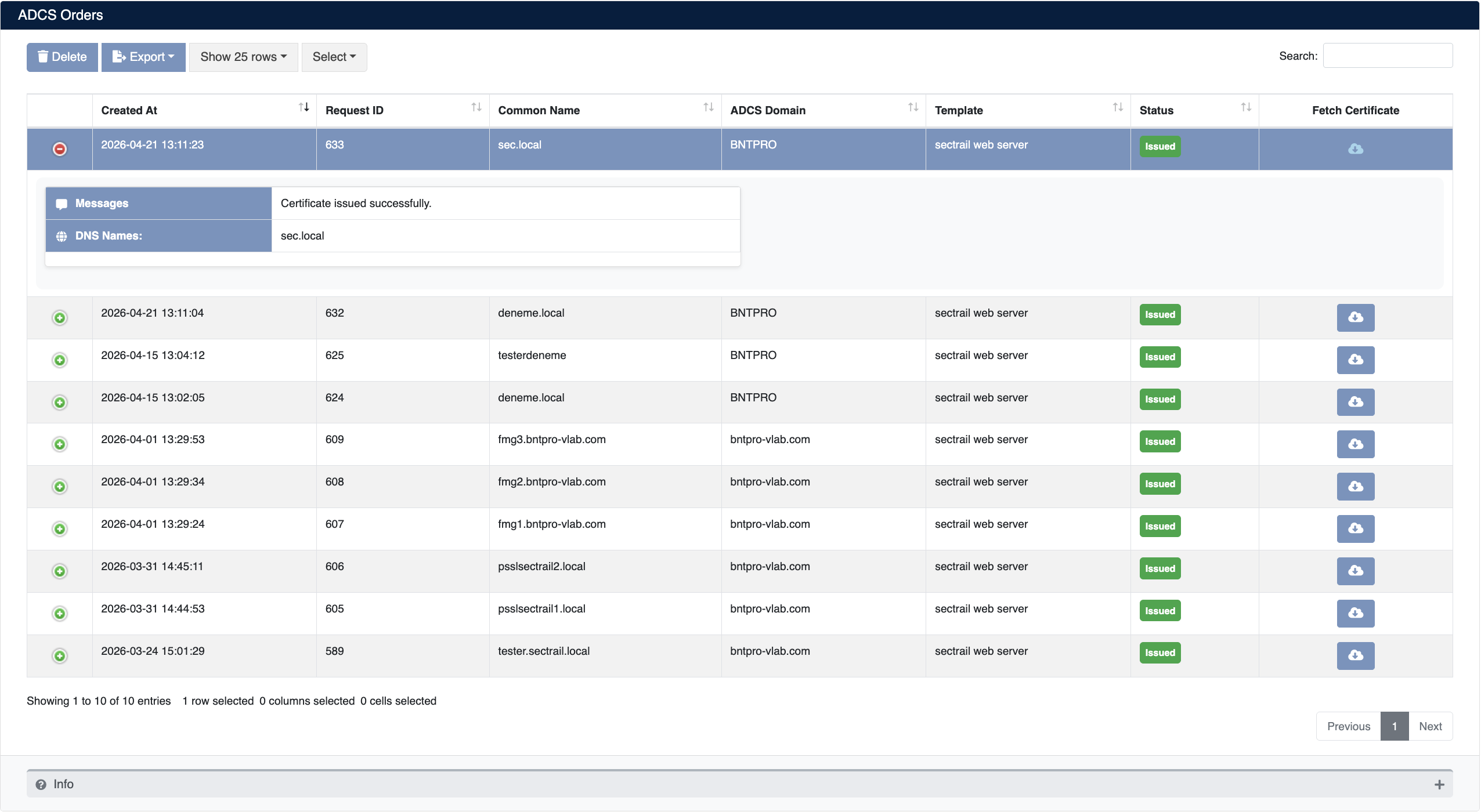The height and width of the screenshot is (812, 1481).
Task: Click the Messages label in details
Action: pyautogui.click(x=102, y=204)
